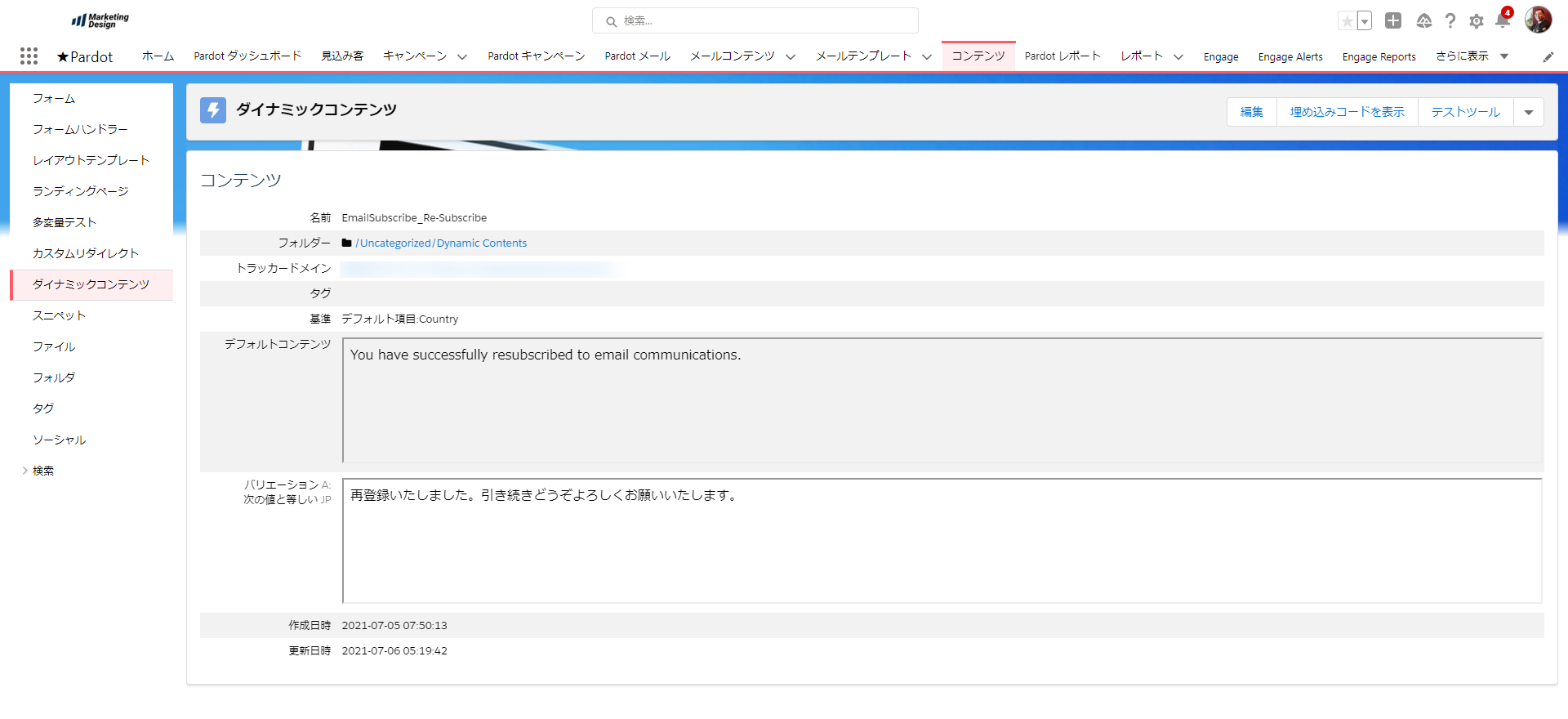Click the notifications bell icon
The height and width of the screenshot is (719, 1568).
[x=1502, y=20]
